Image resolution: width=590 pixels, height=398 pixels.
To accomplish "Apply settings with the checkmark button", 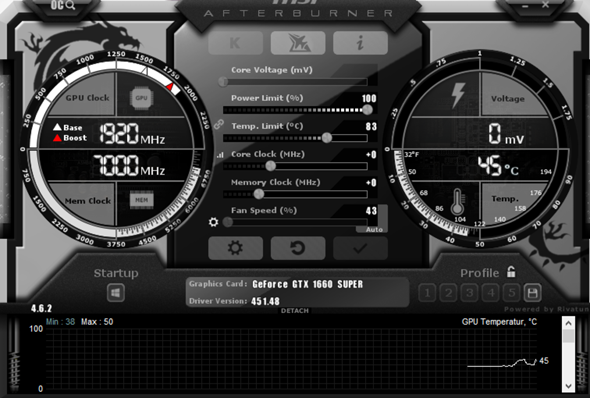I will (360, 248).
